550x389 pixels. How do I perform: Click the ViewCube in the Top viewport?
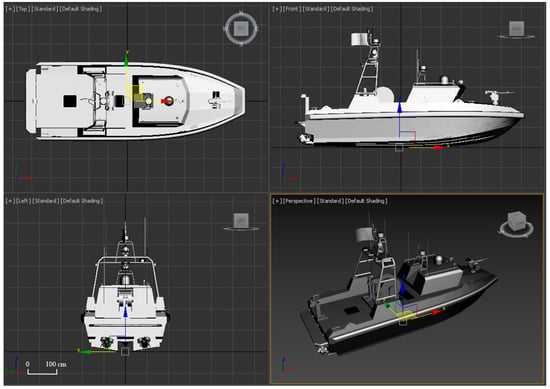point(241,28)
